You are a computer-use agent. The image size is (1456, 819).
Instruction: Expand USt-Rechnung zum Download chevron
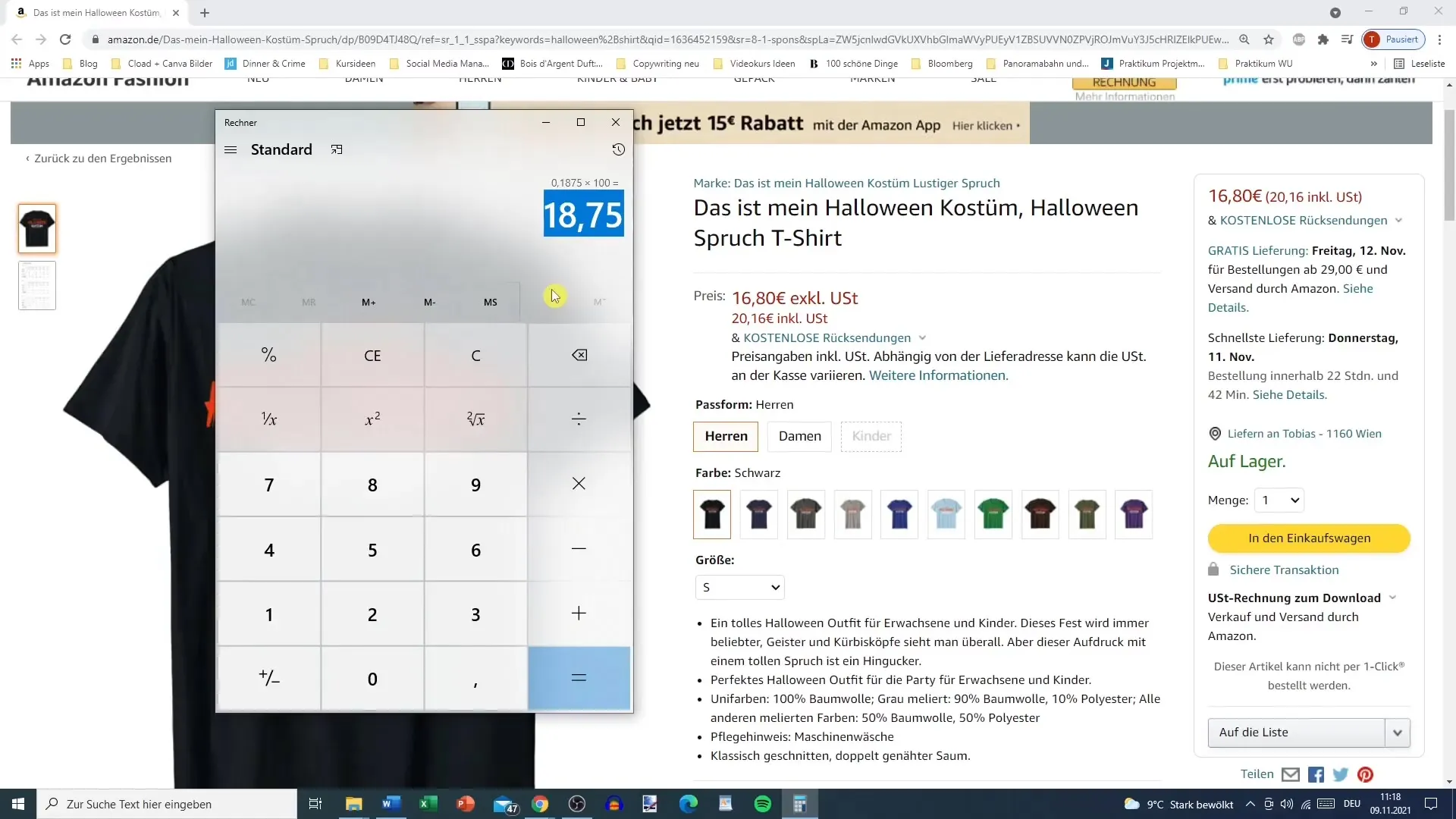coord(1392,598)
